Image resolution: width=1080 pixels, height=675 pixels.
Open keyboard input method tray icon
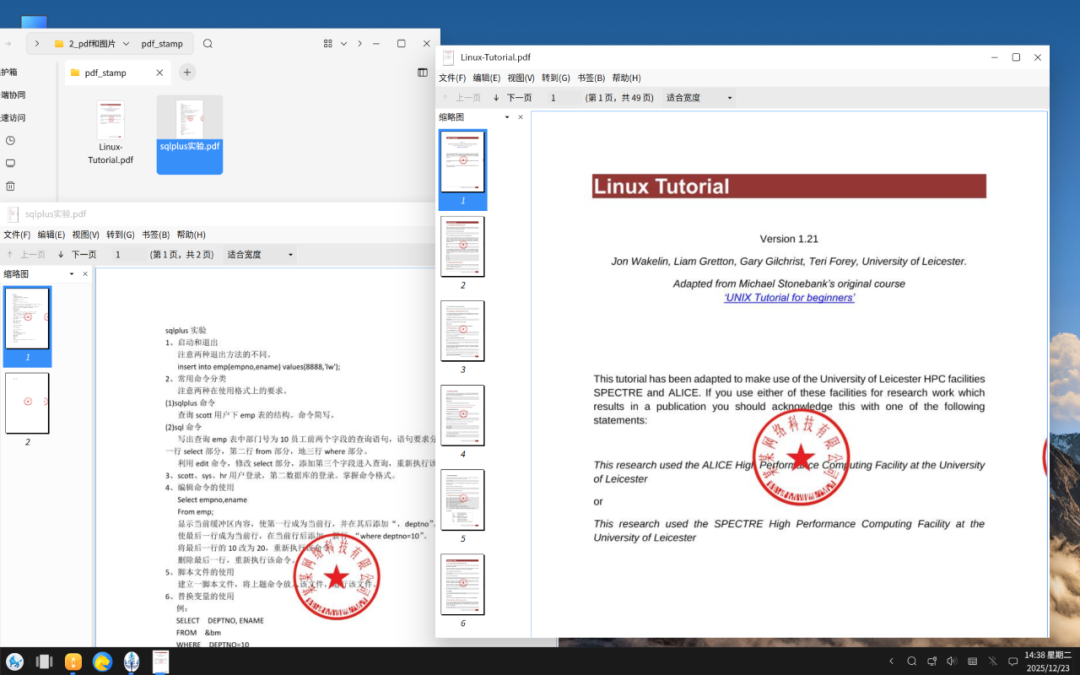pos(973,661)
